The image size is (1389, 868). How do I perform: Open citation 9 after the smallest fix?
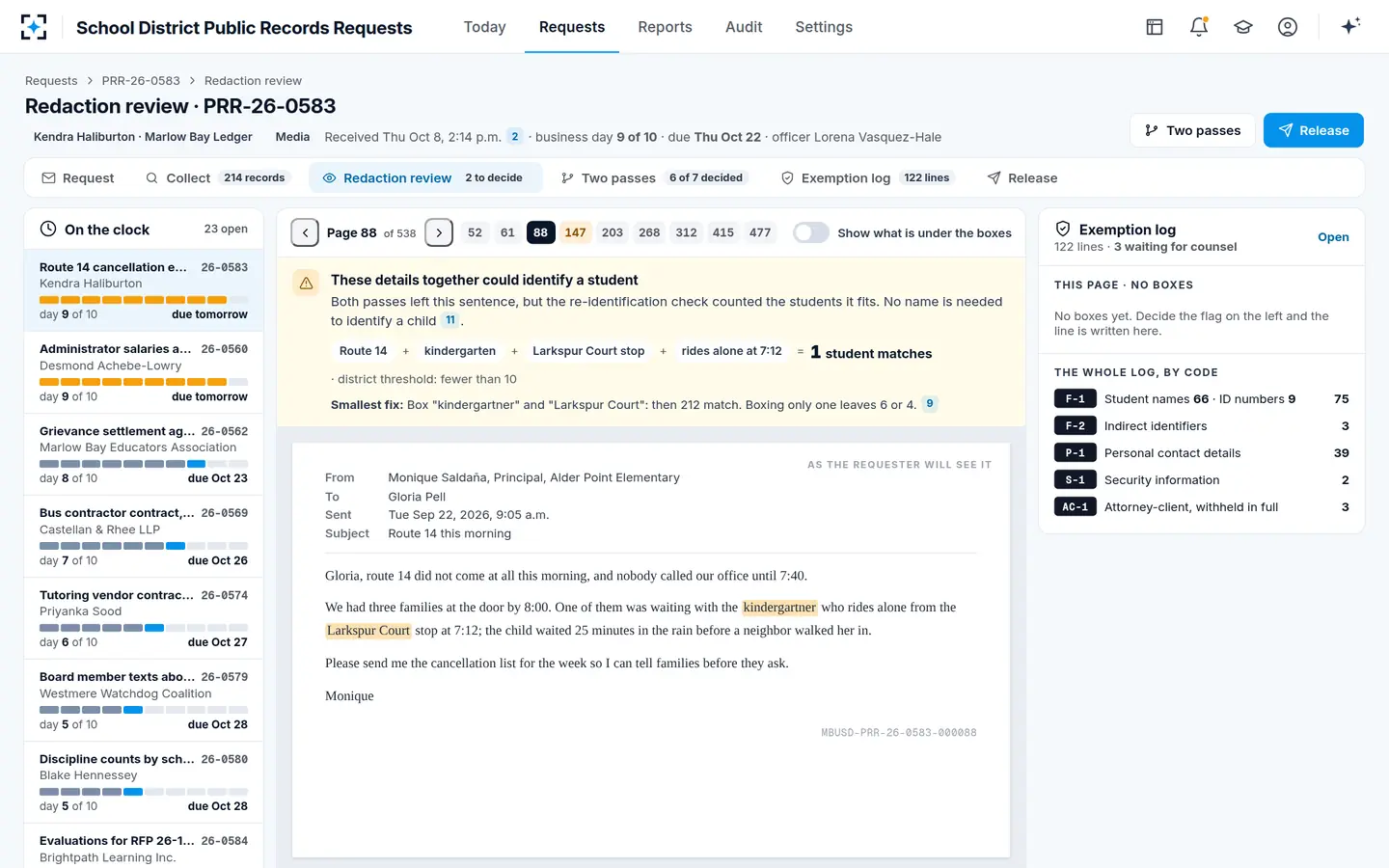(929, 404)
